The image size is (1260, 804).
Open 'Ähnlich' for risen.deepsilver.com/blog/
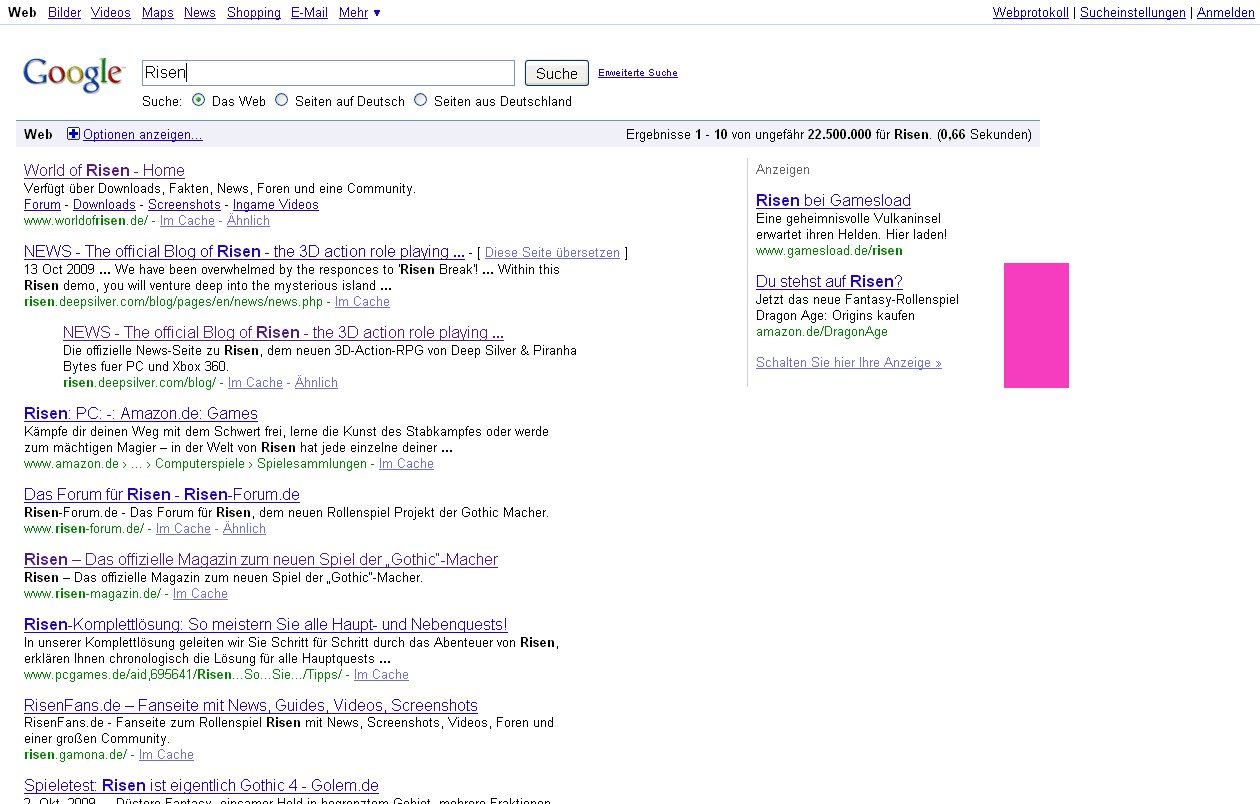[316, 382]
